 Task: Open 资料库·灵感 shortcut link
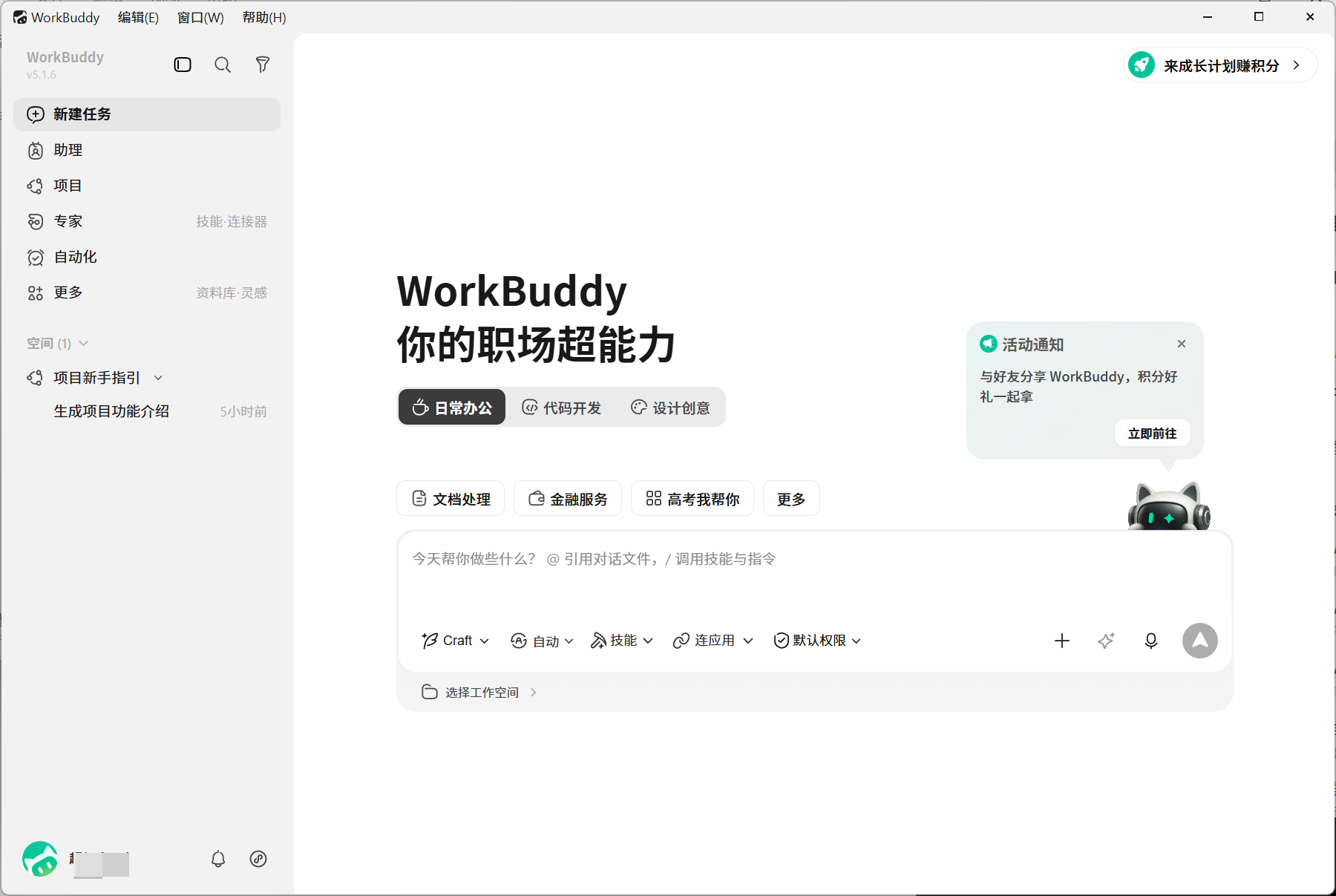pyautogui.click(x=232, y=292)
